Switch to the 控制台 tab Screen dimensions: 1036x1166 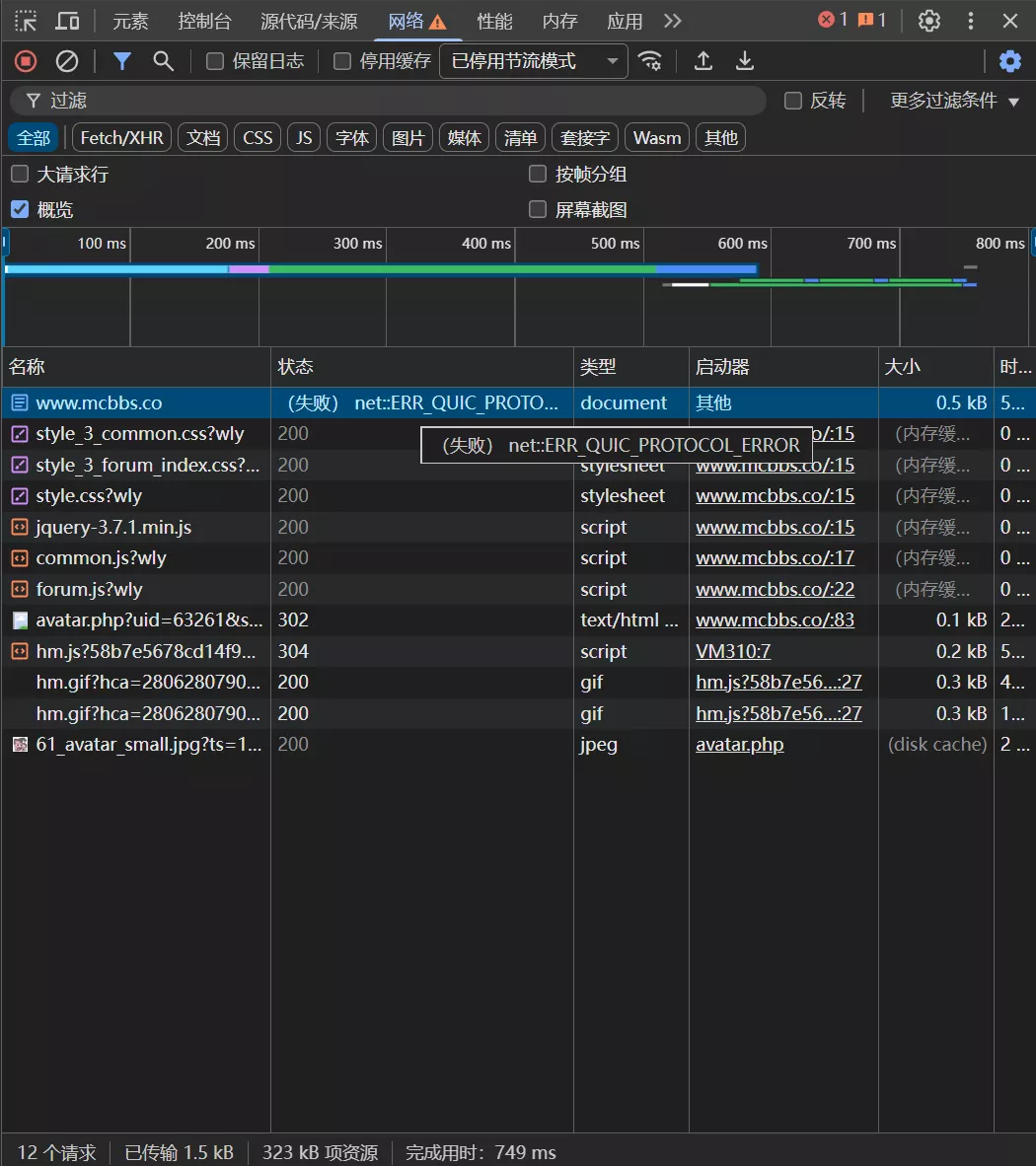(205, 21)
